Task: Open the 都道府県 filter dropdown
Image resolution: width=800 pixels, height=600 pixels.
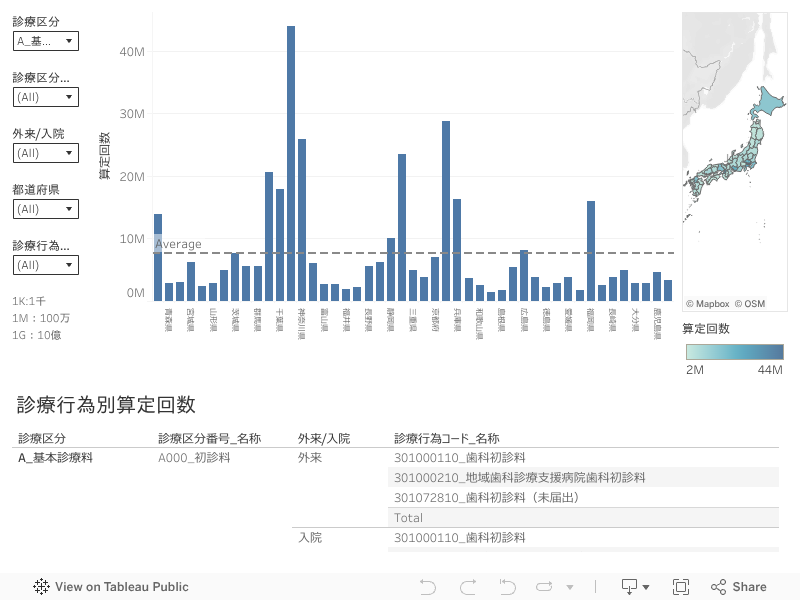Action: tap(45, 209)
